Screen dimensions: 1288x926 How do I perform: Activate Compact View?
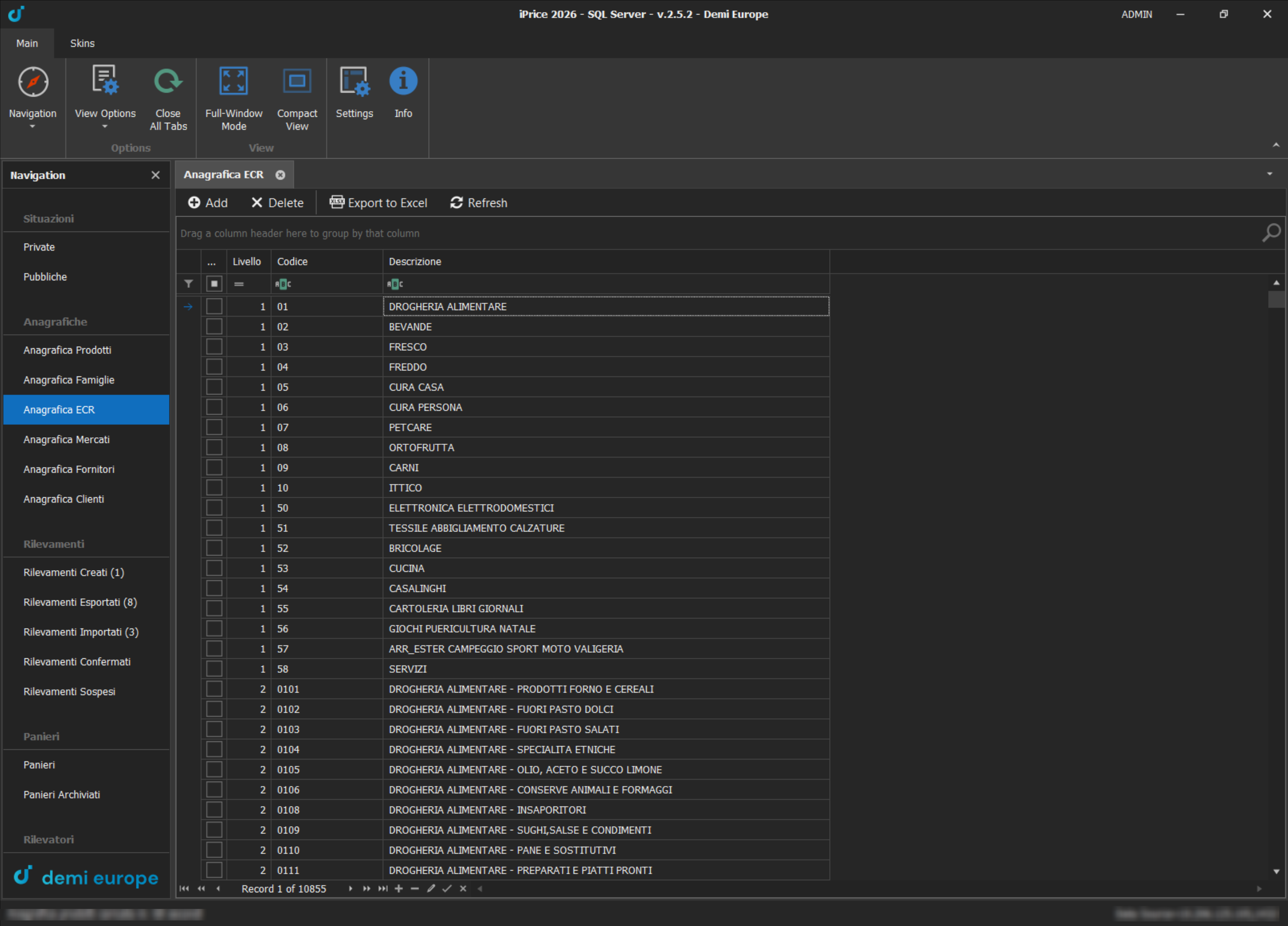297,97
